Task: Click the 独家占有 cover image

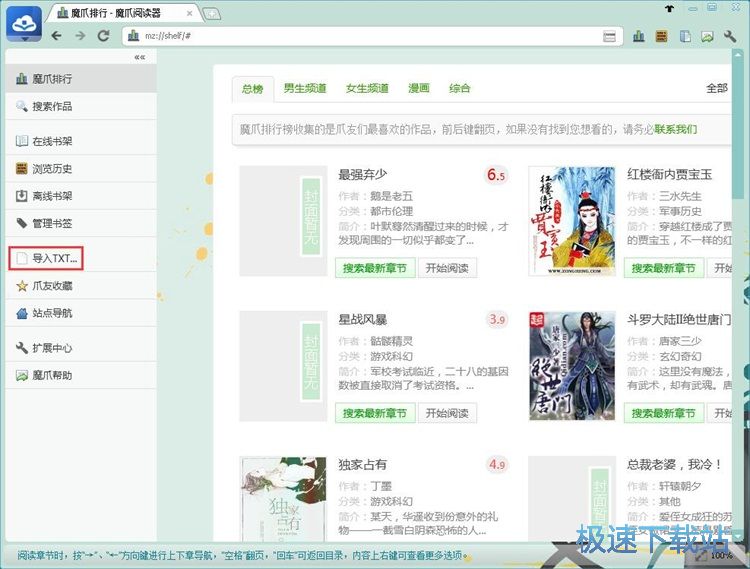Action: coord(284,499)
